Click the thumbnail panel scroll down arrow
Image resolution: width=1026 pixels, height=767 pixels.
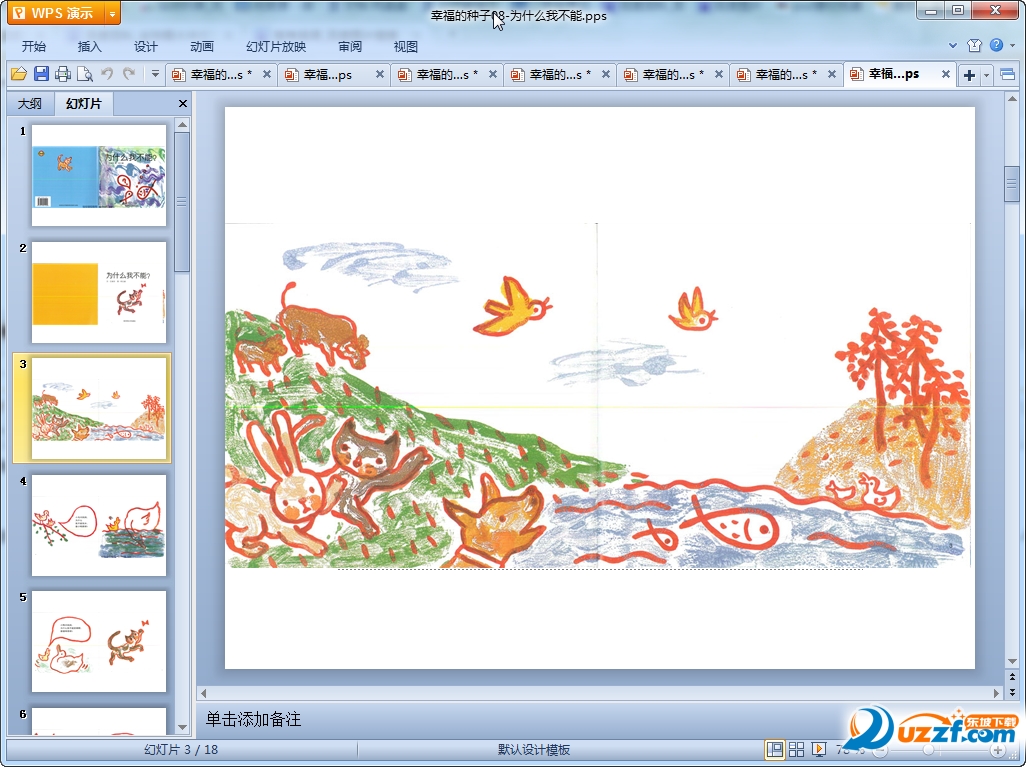183,727
